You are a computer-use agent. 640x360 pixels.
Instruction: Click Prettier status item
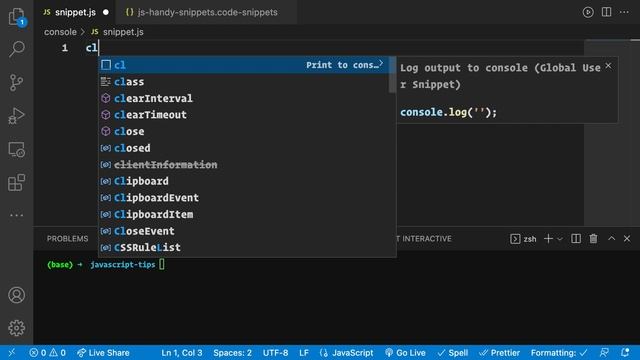(499, 353)
